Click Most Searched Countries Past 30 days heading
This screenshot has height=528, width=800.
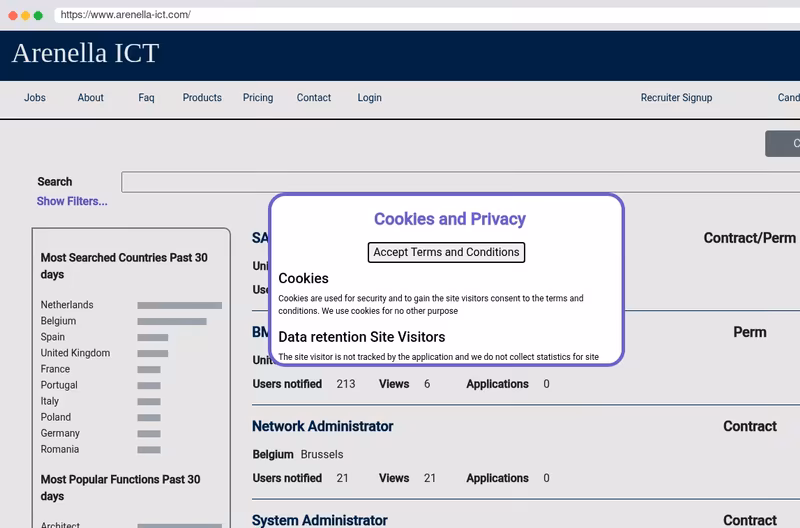point(124,266)
